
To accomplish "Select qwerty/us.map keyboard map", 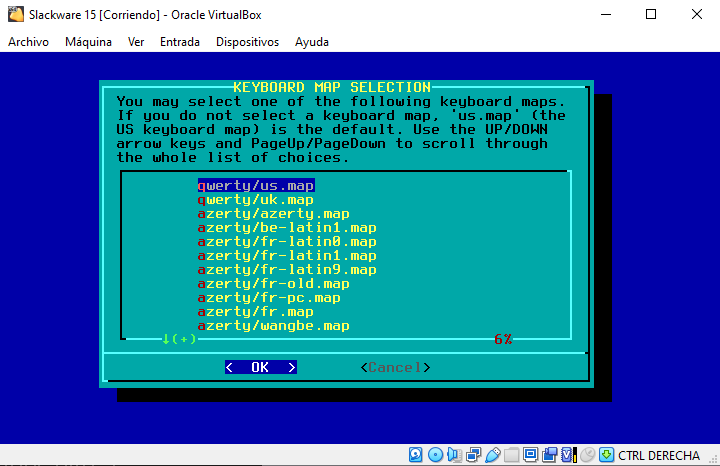I will pyautogui.click(x=256, y=185).
